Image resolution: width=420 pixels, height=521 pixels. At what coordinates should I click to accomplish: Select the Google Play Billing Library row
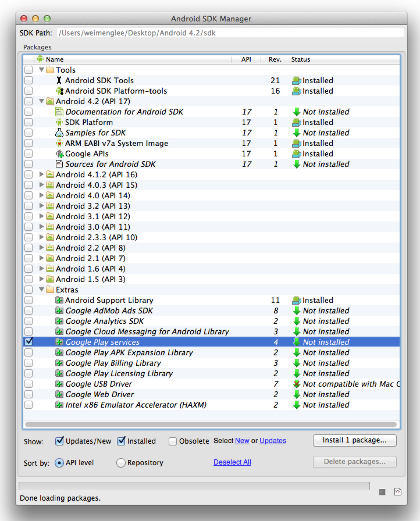pos(212,363)
